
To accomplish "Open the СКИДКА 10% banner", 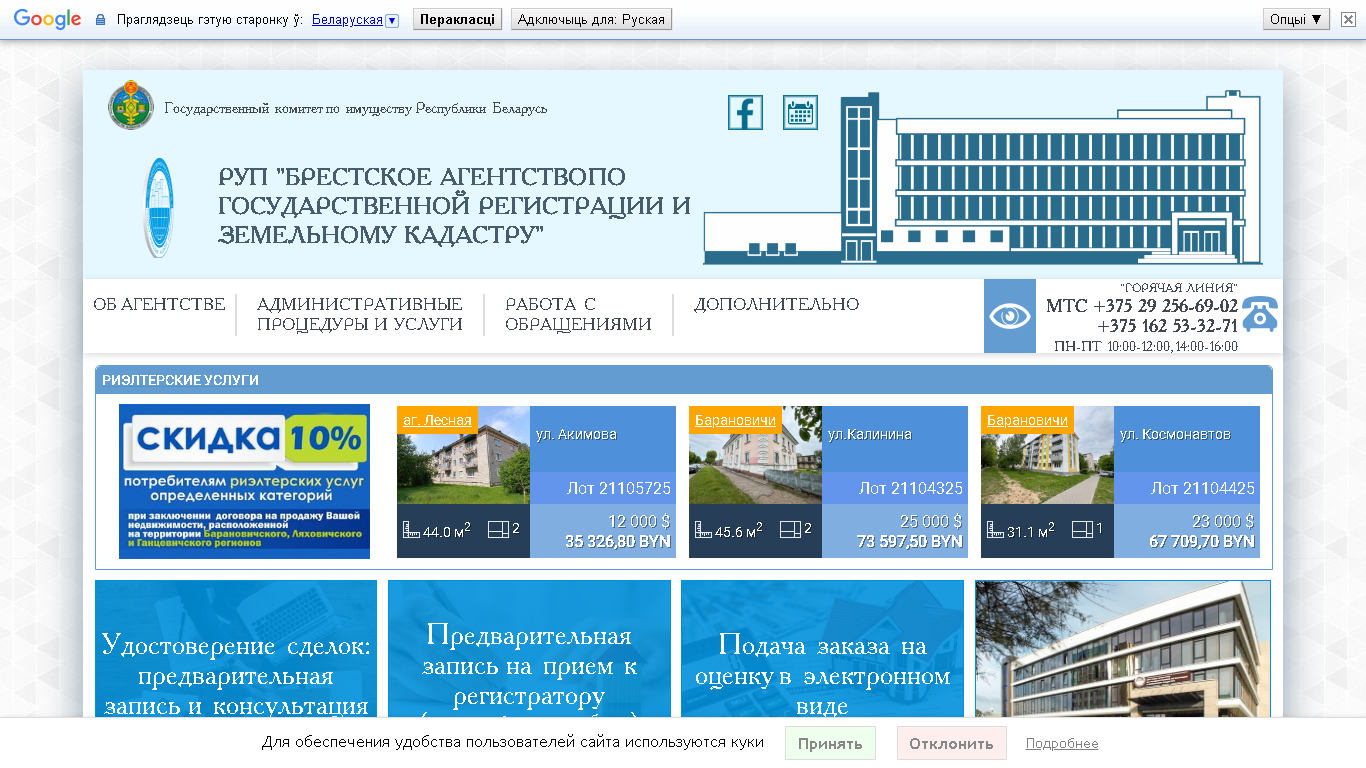I will point(244,481).
